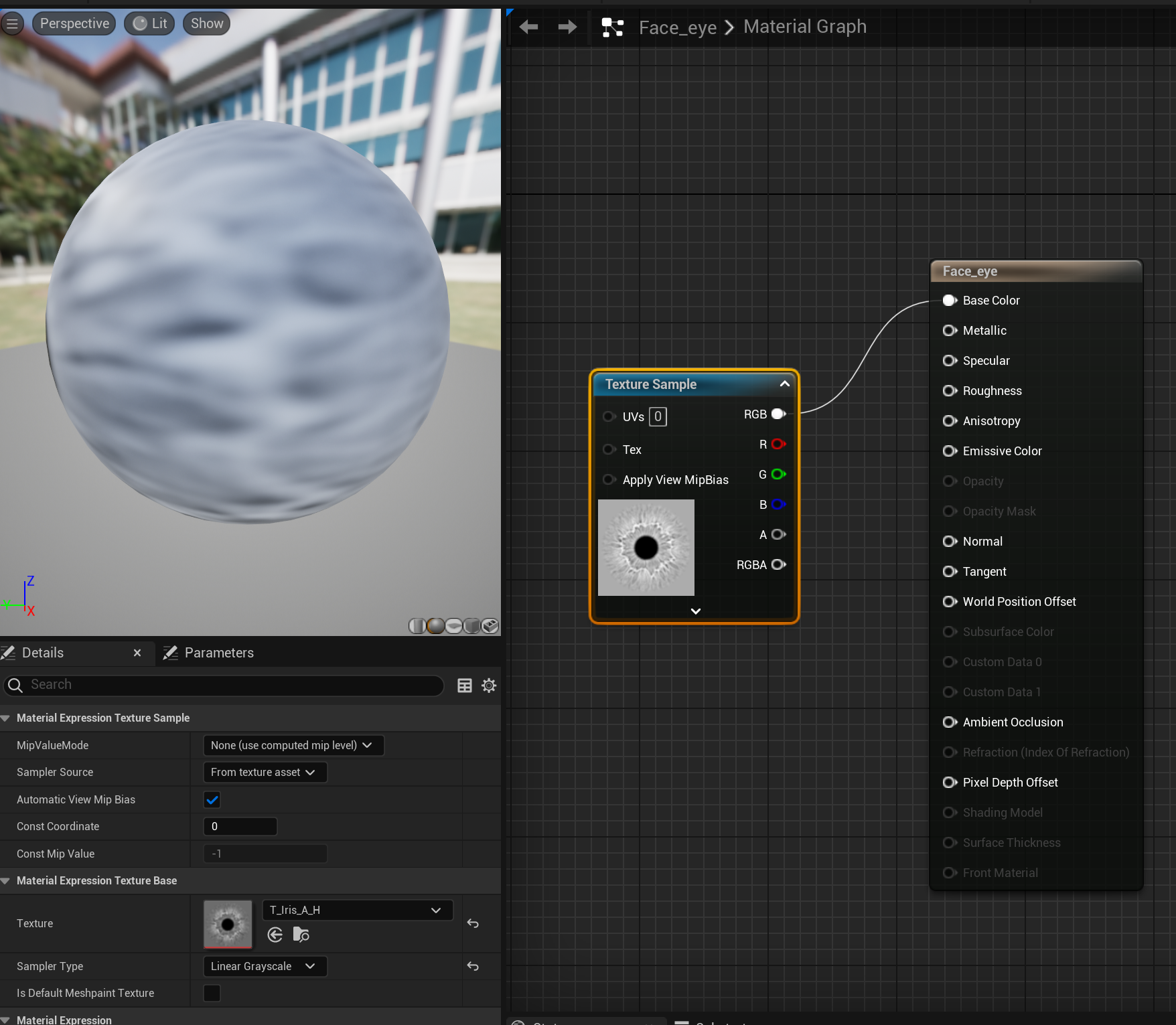1176x1025 pixels.
Task: Browse to T_Iris_A_H in Content Browser
Action: tap(301, 935)
